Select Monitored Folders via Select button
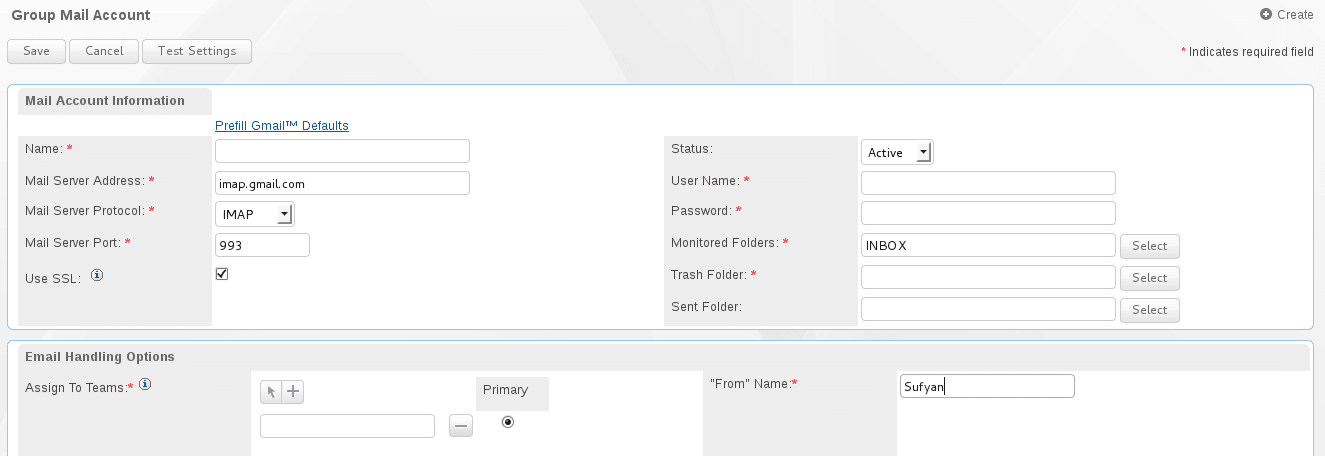This screenshot has width=1325, height=456. (x=1149, y=246)
